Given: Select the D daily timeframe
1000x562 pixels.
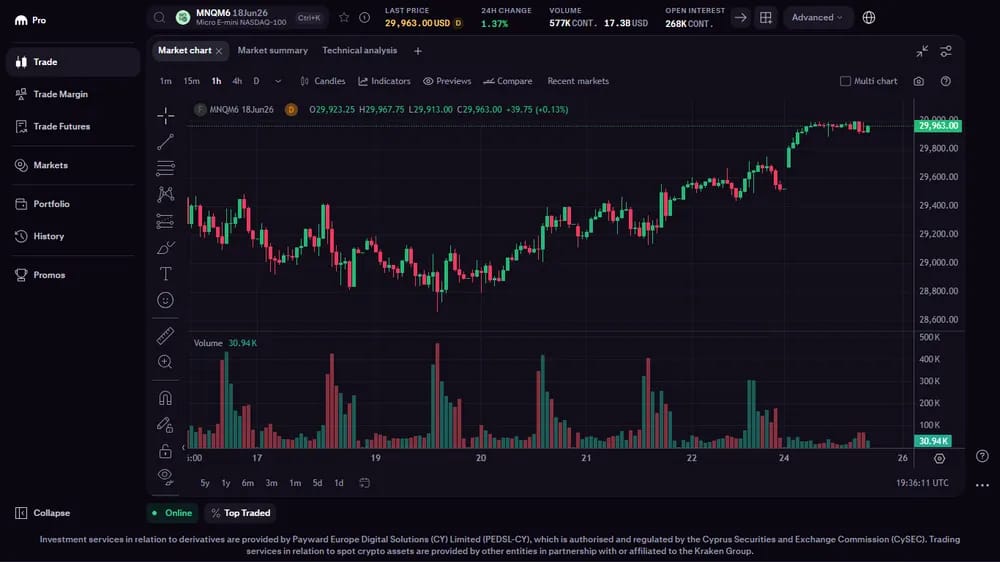Looking at the screenshot, I should 256,81.
